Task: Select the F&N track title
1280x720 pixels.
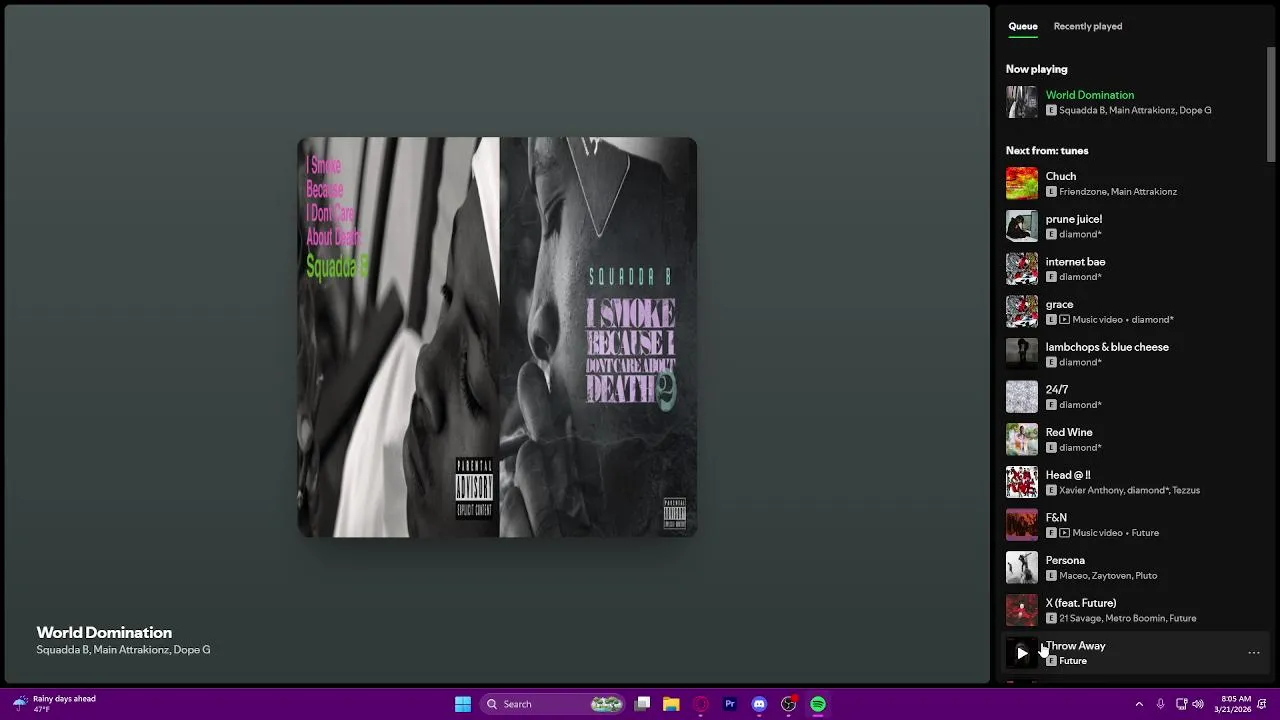Action: coord(1056,518)
